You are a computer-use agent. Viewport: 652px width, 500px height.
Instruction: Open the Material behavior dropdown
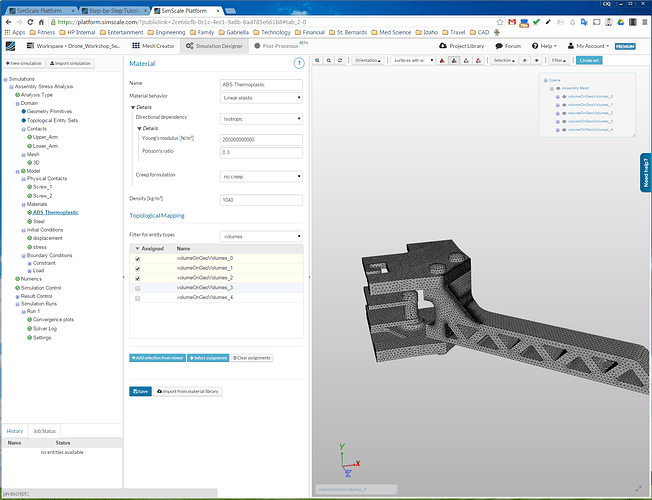click(260, 96)
